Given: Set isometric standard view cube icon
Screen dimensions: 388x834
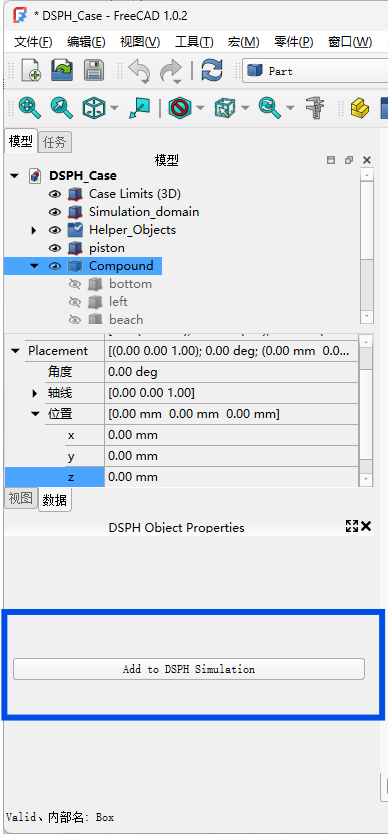Looking at the screenshot, I should [94, 108].
